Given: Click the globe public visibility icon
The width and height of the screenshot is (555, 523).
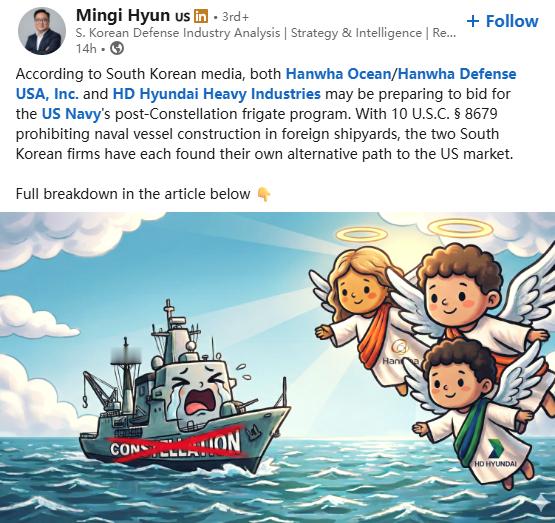Looking at the screenshot, I should point(117,48).
